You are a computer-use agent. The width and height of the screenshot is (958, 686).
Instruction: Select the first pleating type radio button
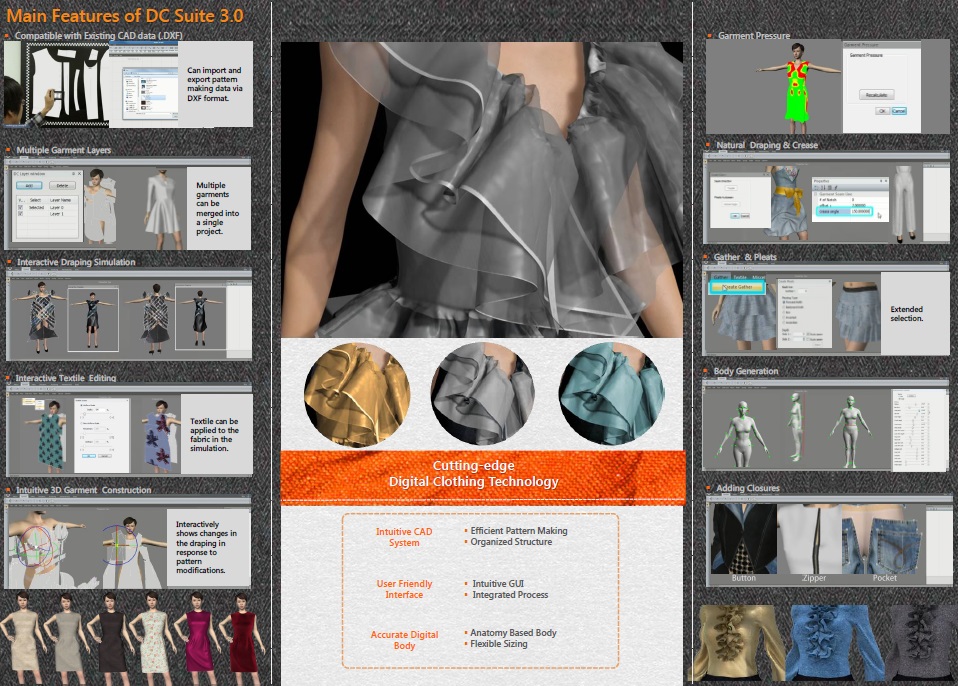(784, 302)
